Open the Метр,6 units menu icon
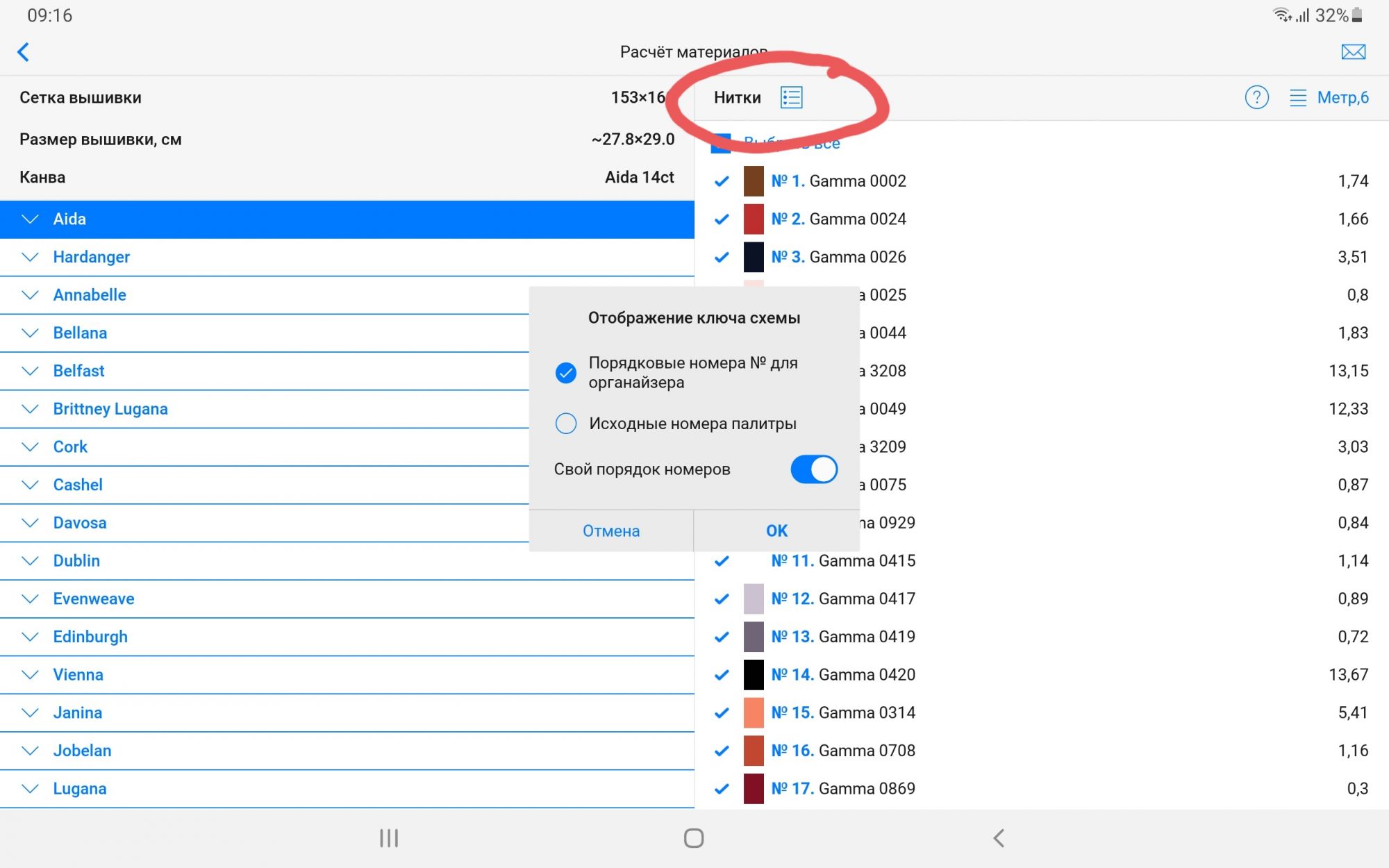 [x=1297, y=97]
